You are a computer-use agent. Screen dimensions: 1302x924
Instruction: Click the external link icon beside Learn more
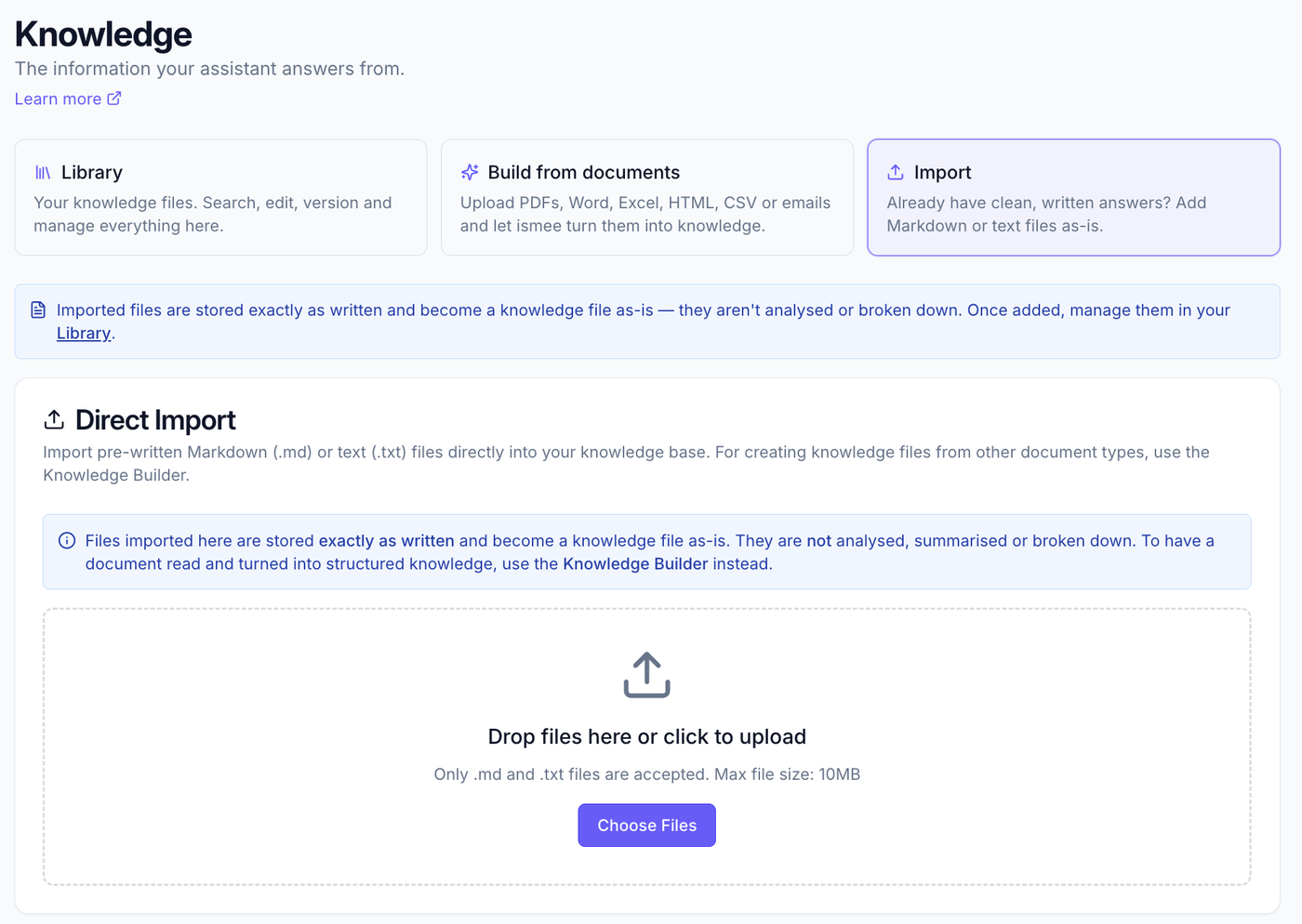point(114,99)
